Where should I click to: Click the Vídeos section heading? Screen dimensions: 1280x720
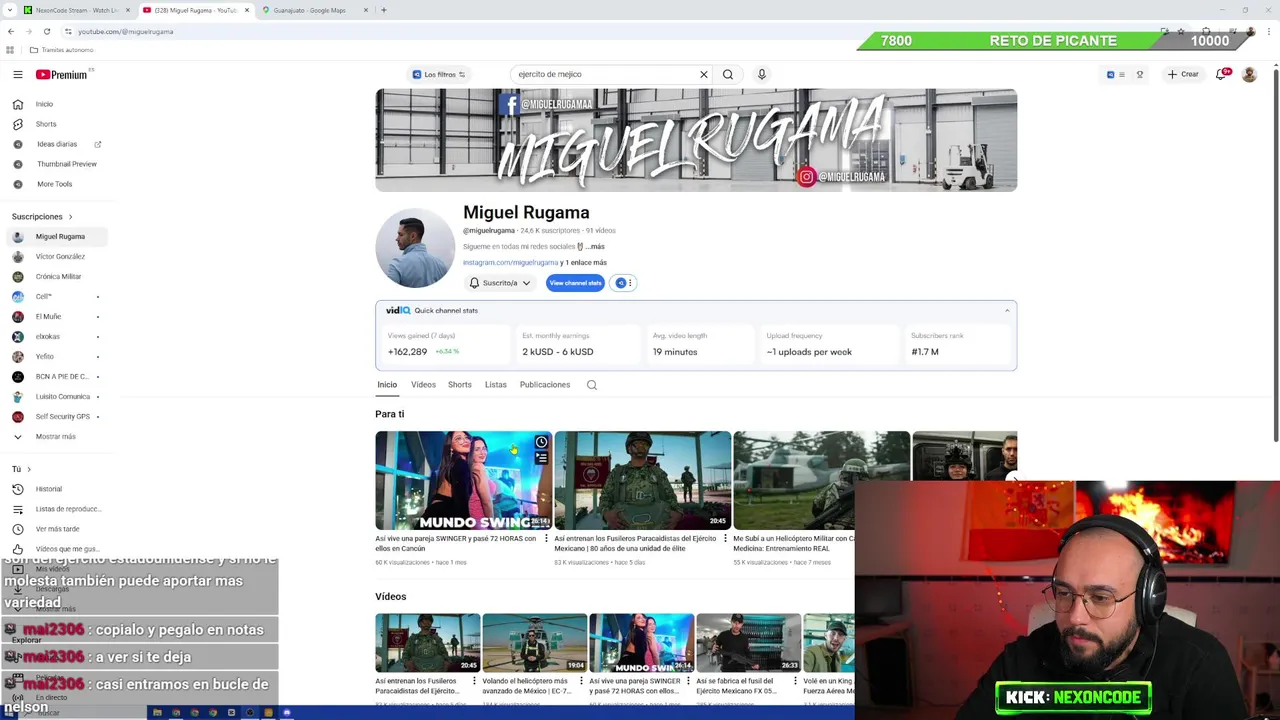point(391,597)
